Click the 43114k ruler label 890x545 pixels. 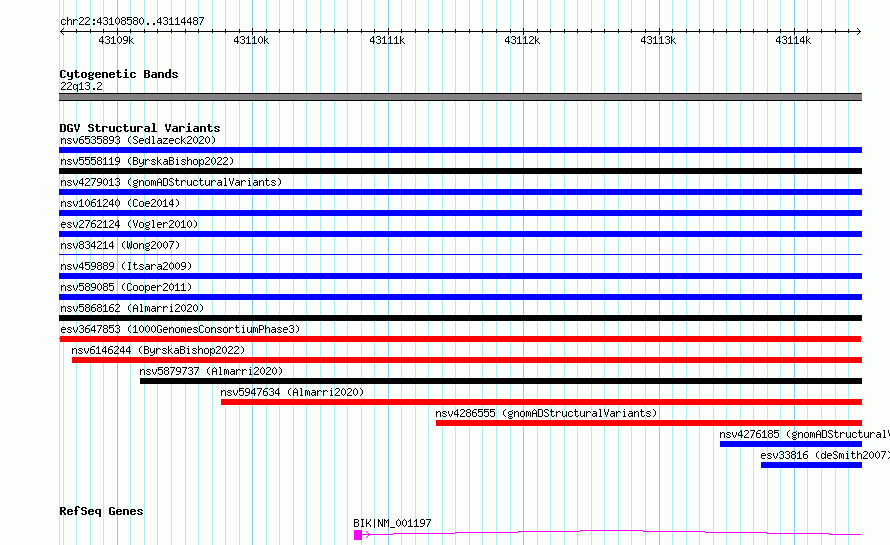tap(794, 40)
